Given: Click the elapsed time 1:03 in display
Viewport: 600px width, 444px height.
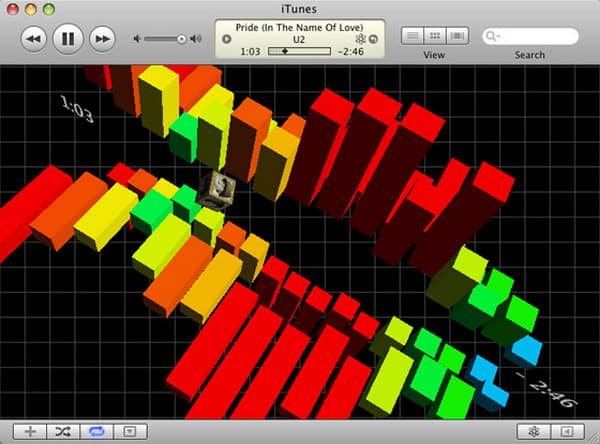Looking at the screenshot, I should (x=250, y=51).
